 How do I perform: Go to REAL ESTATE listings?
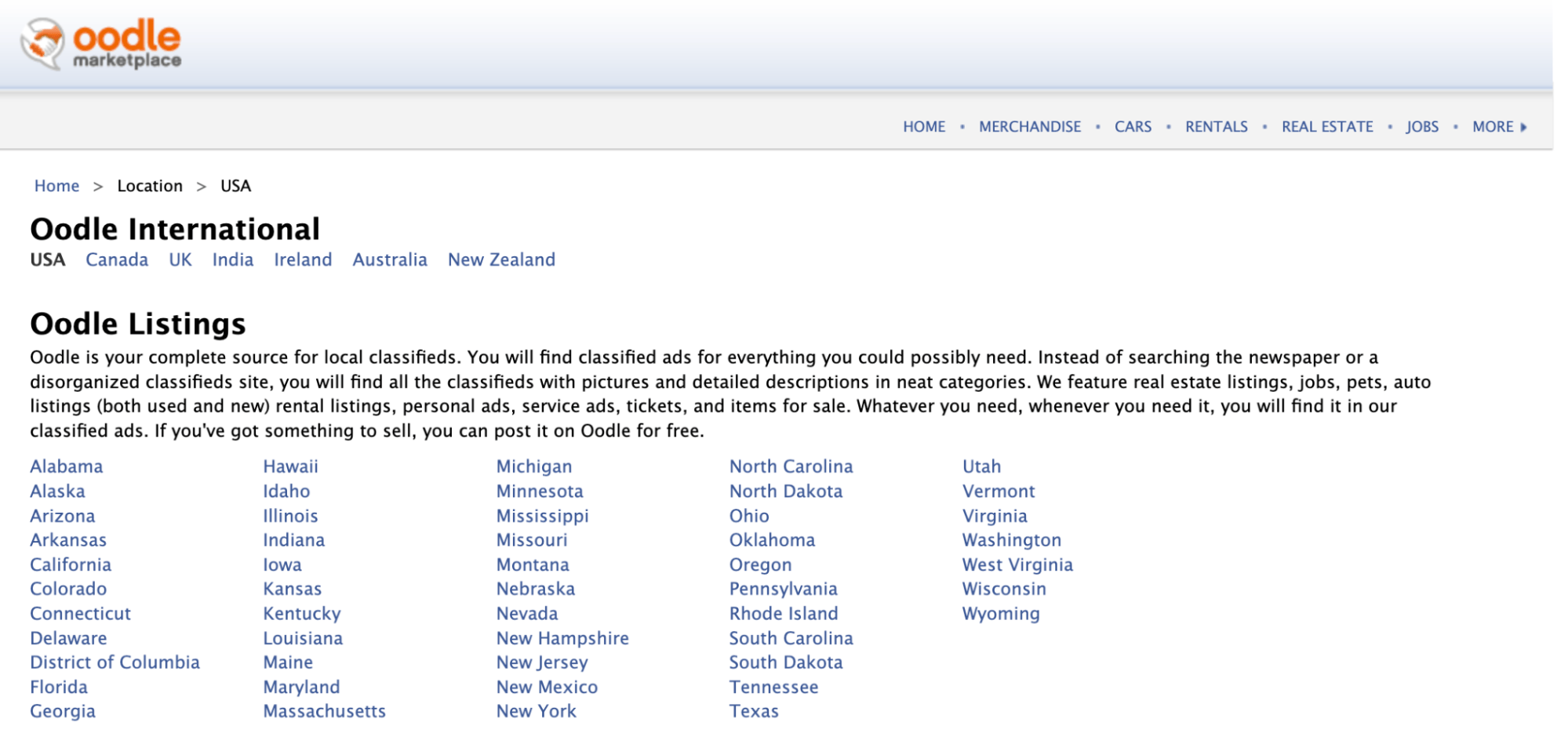click(1326, 126)
